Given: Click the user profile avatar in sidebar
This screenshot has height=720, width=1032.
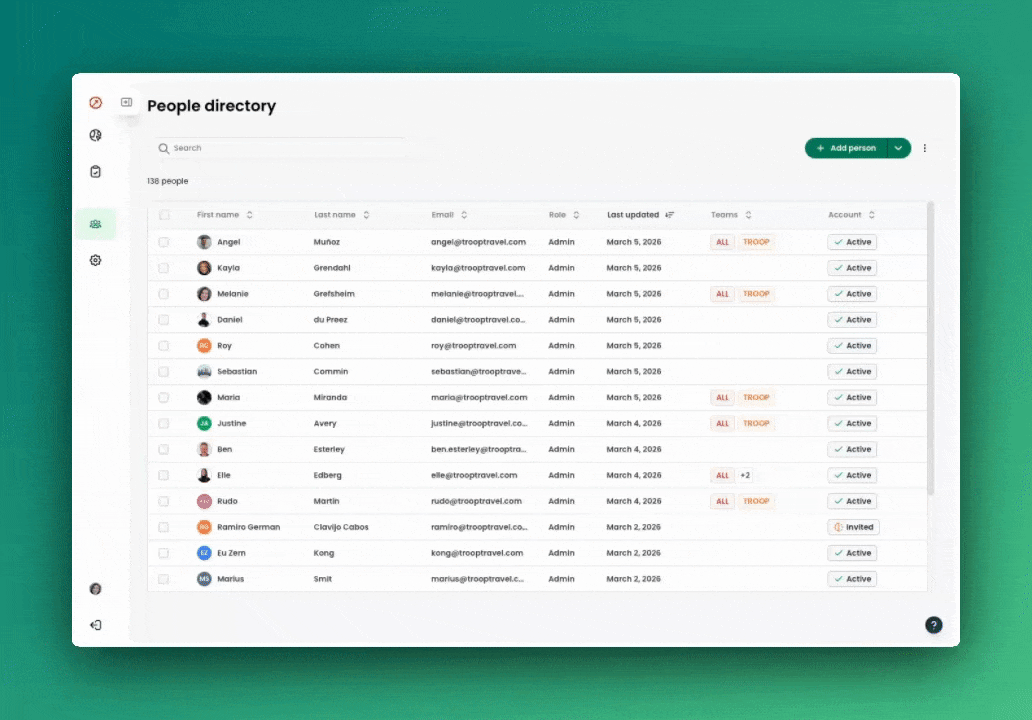Looking at the screenshot, I should pyautogui.click(x=95, y=589).
